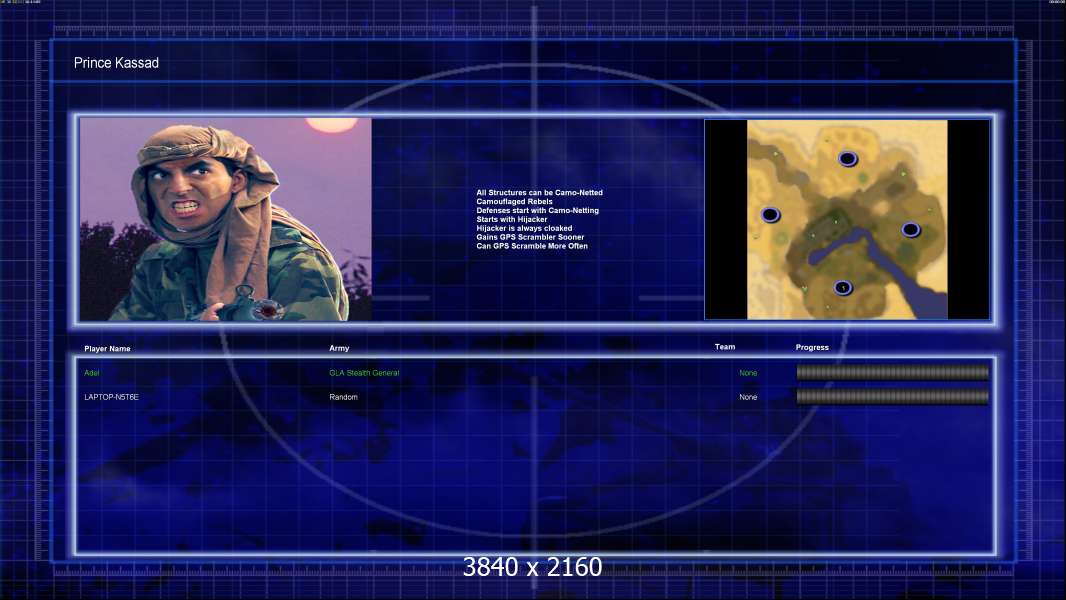Screen dimensions: 1066x600
Task: Click the Random army label
Action: (343, 397)
